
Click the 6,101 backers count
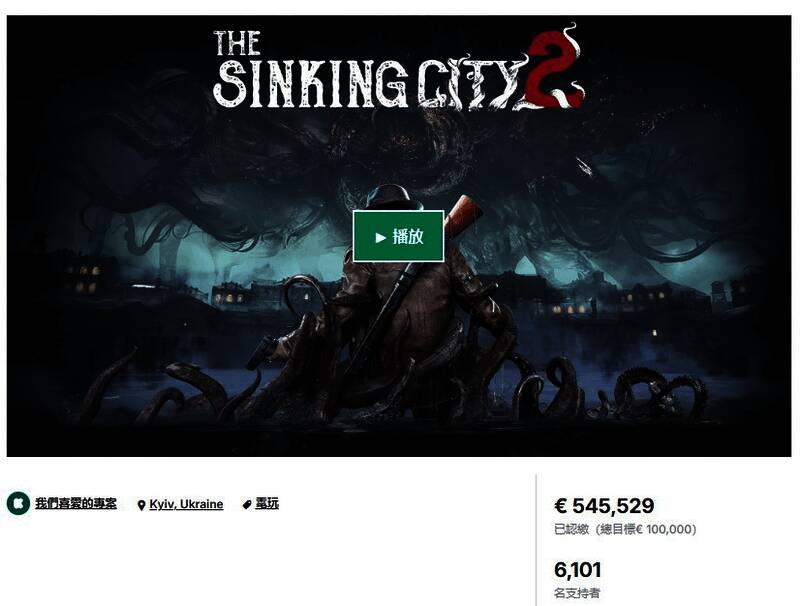578,570
